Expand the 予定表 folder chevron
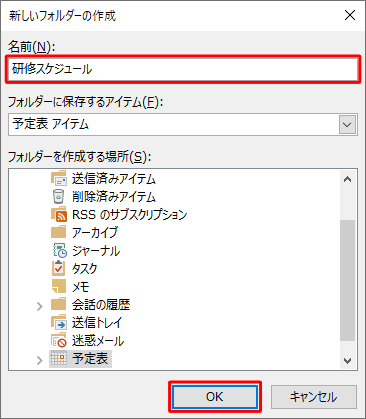The height and width of the screenshot is (419, 366). tap(40, 360)
